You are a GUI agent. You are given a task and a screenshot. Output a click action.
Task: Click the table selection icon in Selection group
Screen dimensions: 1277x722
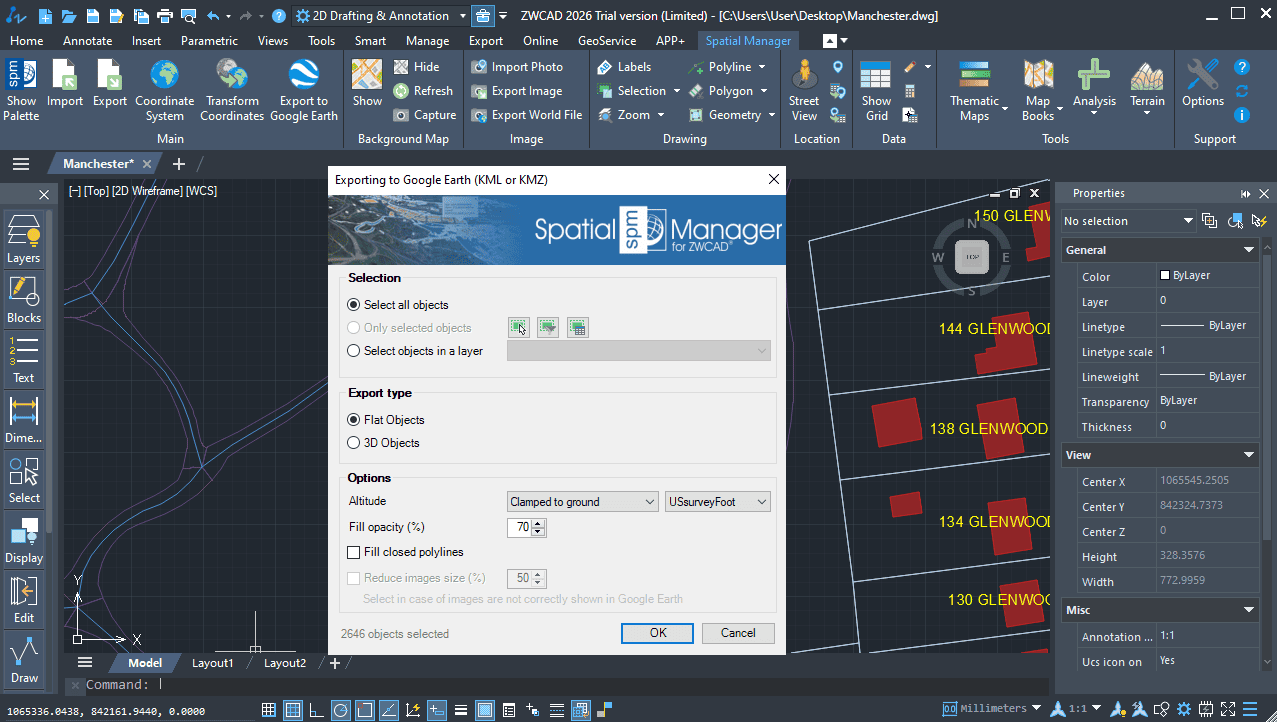(x=577, y=327)
